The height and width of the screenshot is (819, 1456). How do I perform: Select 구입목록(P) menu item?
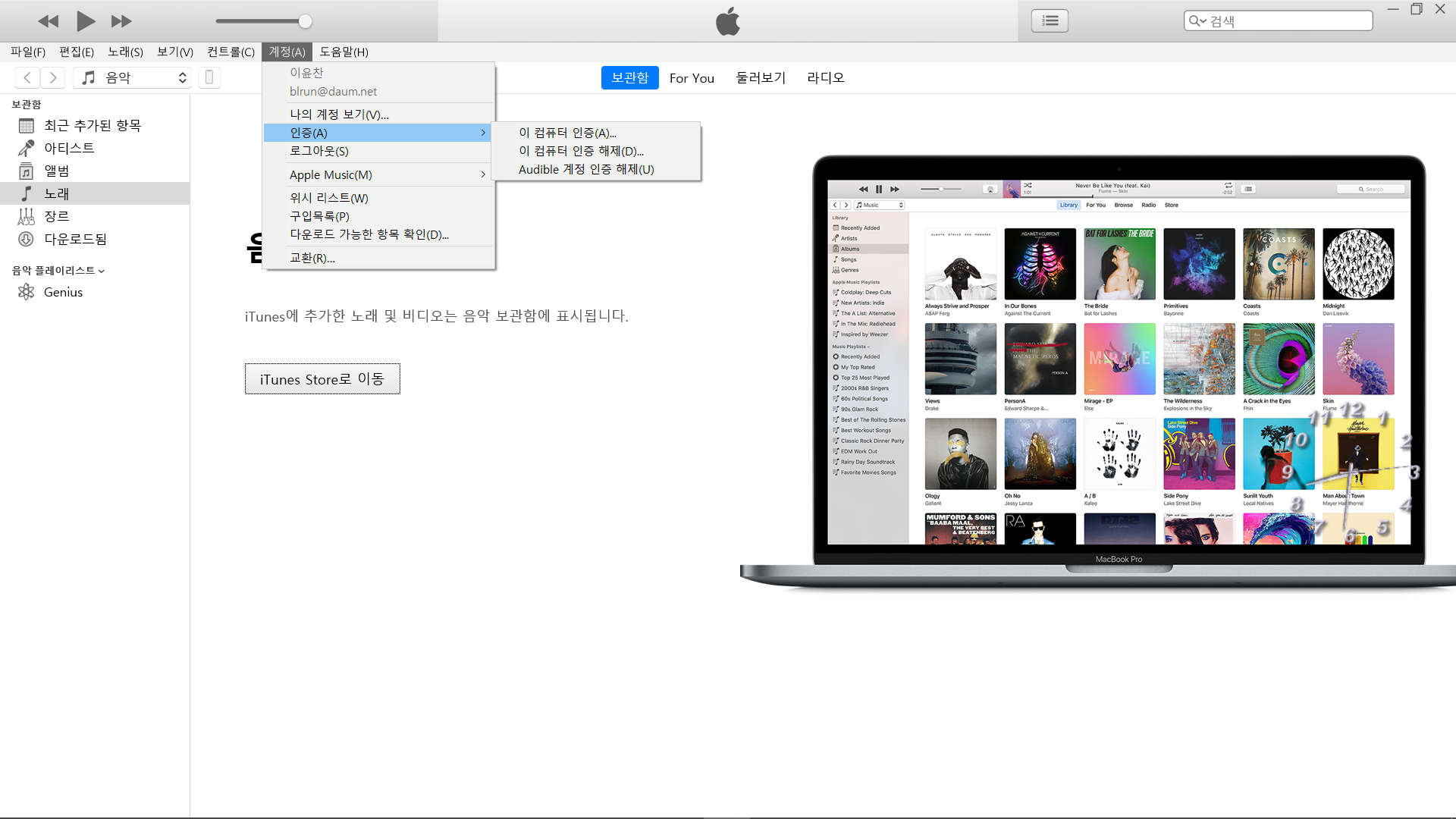pyautogui.click(x=378, y=216)
